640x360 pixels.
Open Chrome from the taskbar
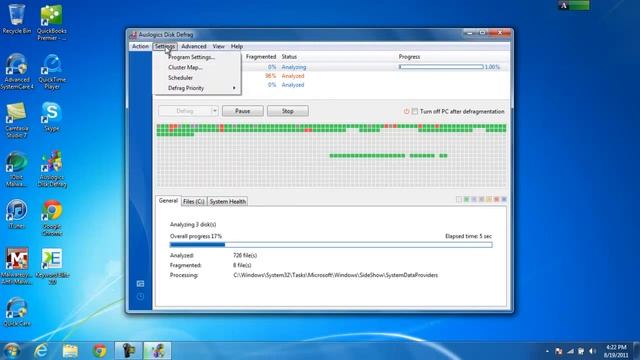click(100, 351)
